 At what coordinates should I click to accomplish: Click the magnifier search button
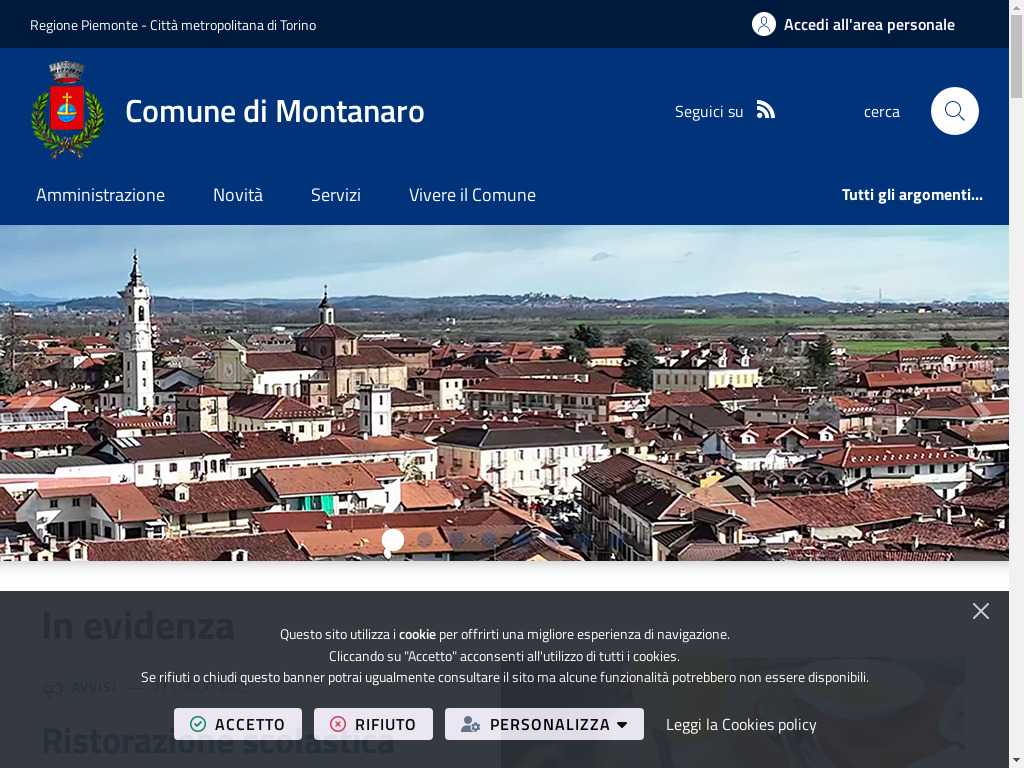click(x=954, y=111)
